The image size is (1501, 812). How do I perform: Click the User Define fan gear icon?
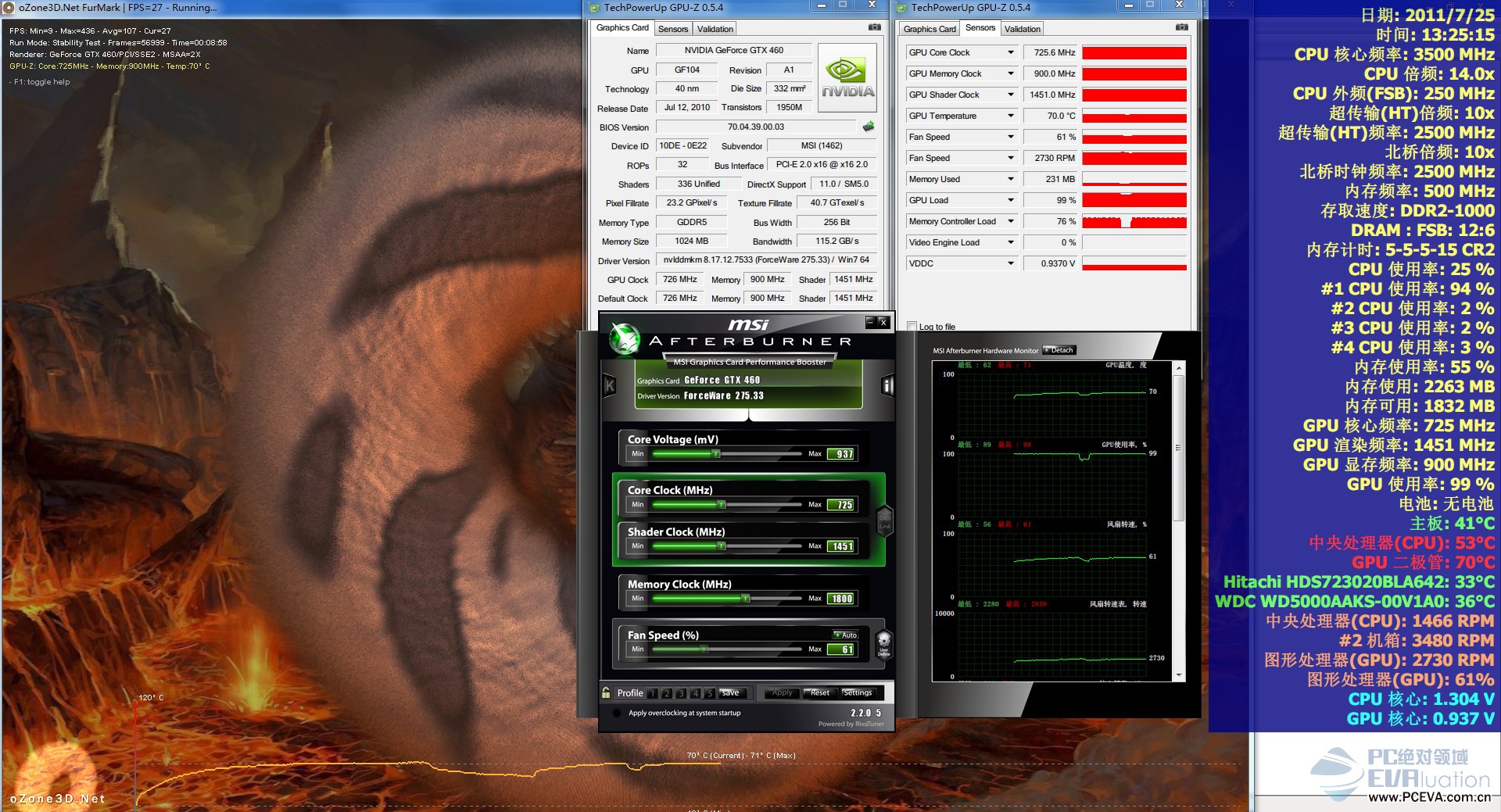pyautogui.click(x=883, y=646)
